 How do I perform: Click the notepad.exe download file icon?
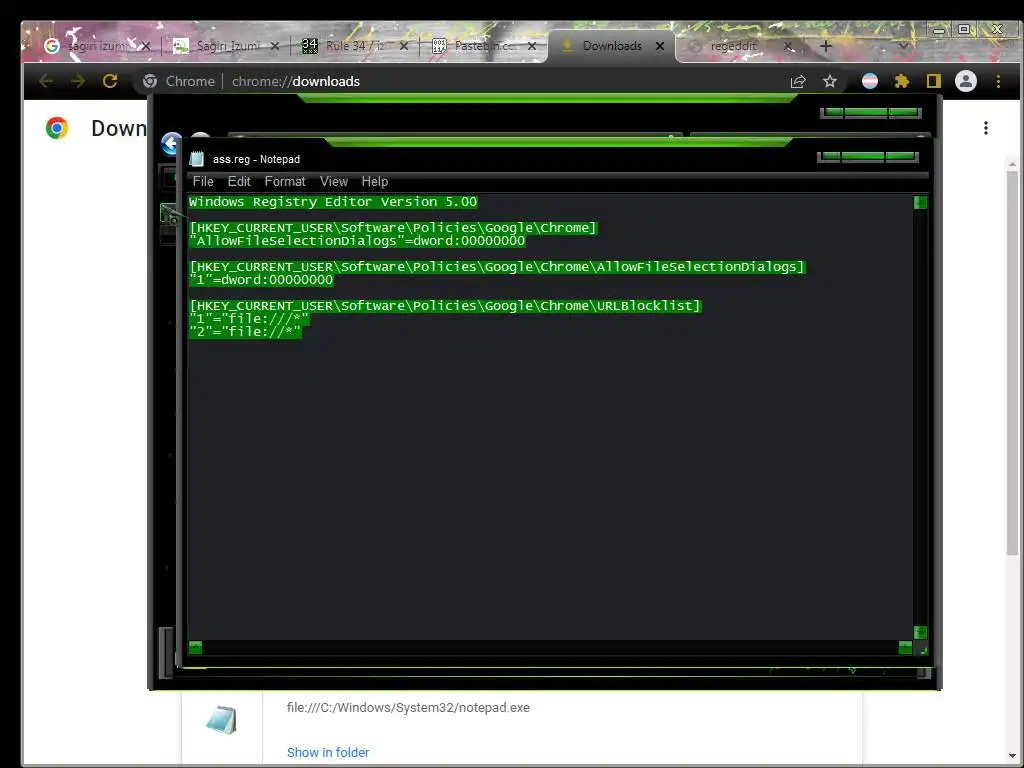coord(221,720)
